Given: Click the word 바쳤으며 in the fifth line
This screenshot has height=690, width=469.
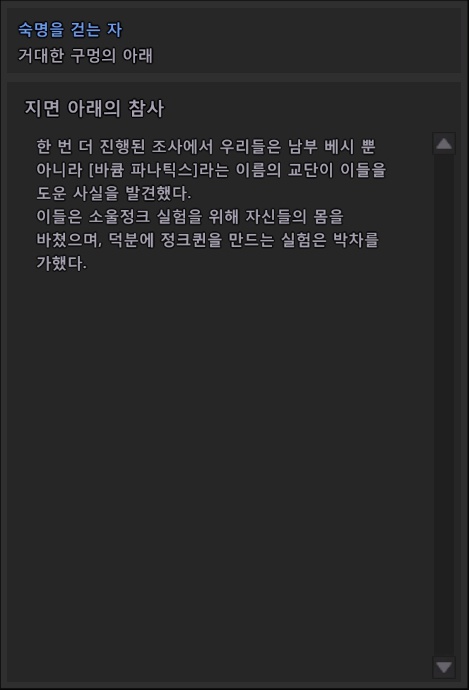Looking at the screenshot, I should pyautogui.click(x=69, y=240).
